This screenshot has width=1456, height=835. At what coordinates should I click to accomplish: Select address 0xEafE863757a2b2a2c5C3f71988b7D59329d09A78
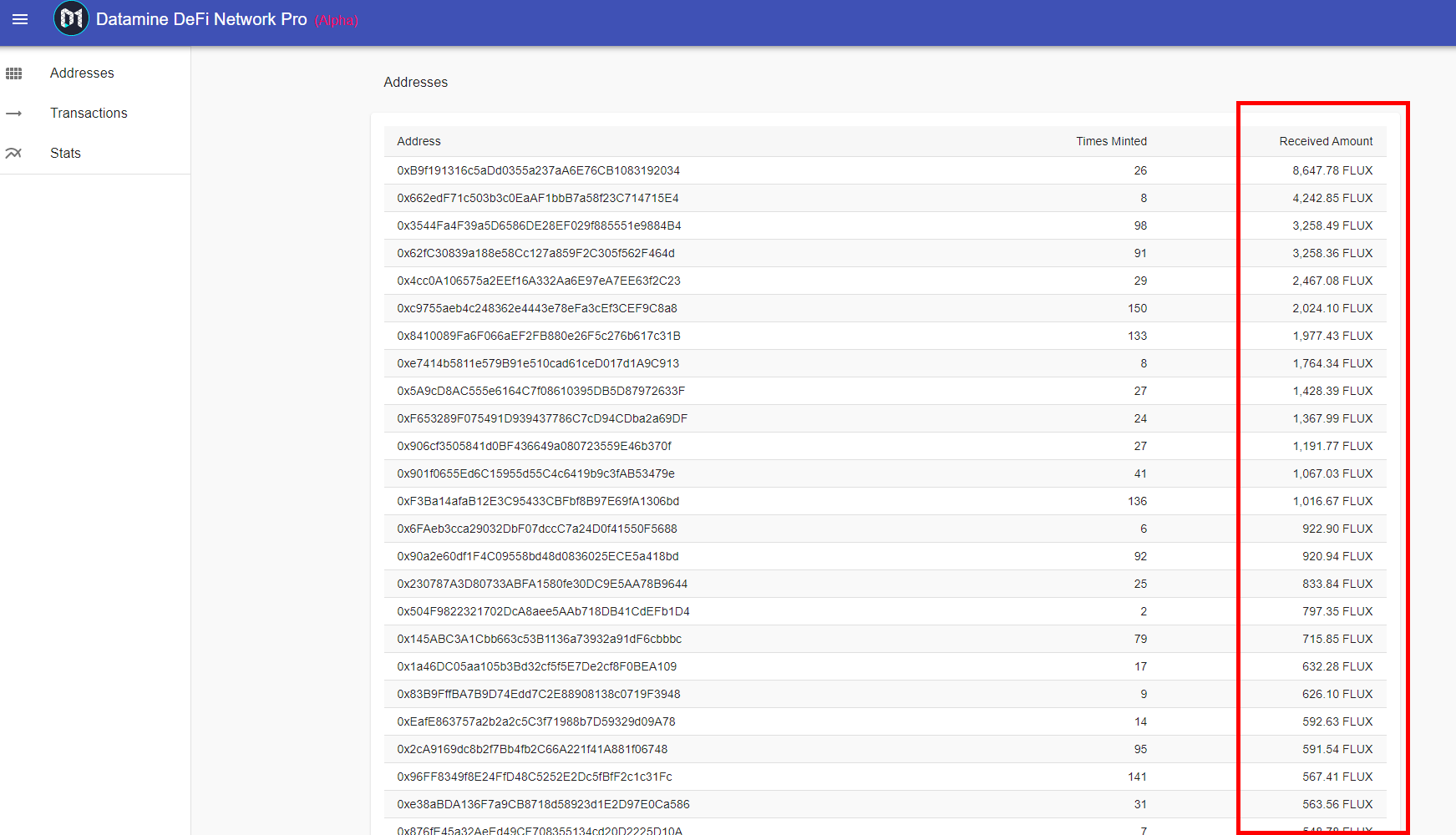[x=535, y=721]
